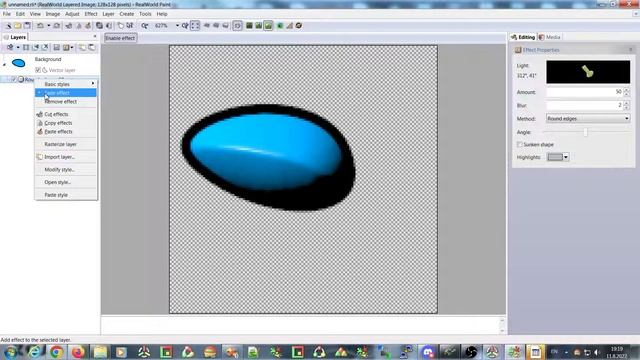
Task: Open the Undo history dropdown arrow
Action: click(x=48, y=25)
